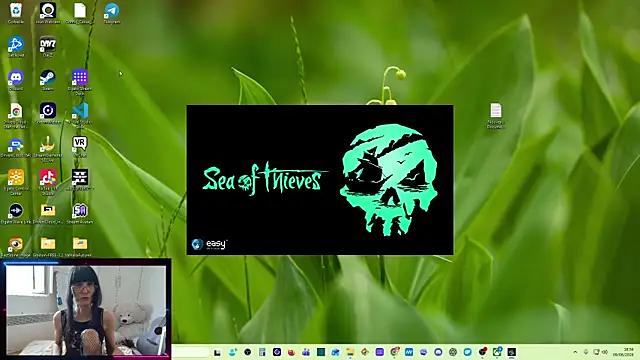Open the Steam desktop shortcut
Image resolution: width=640 pixels, height=360 pixels.
(x=48, y=80)
